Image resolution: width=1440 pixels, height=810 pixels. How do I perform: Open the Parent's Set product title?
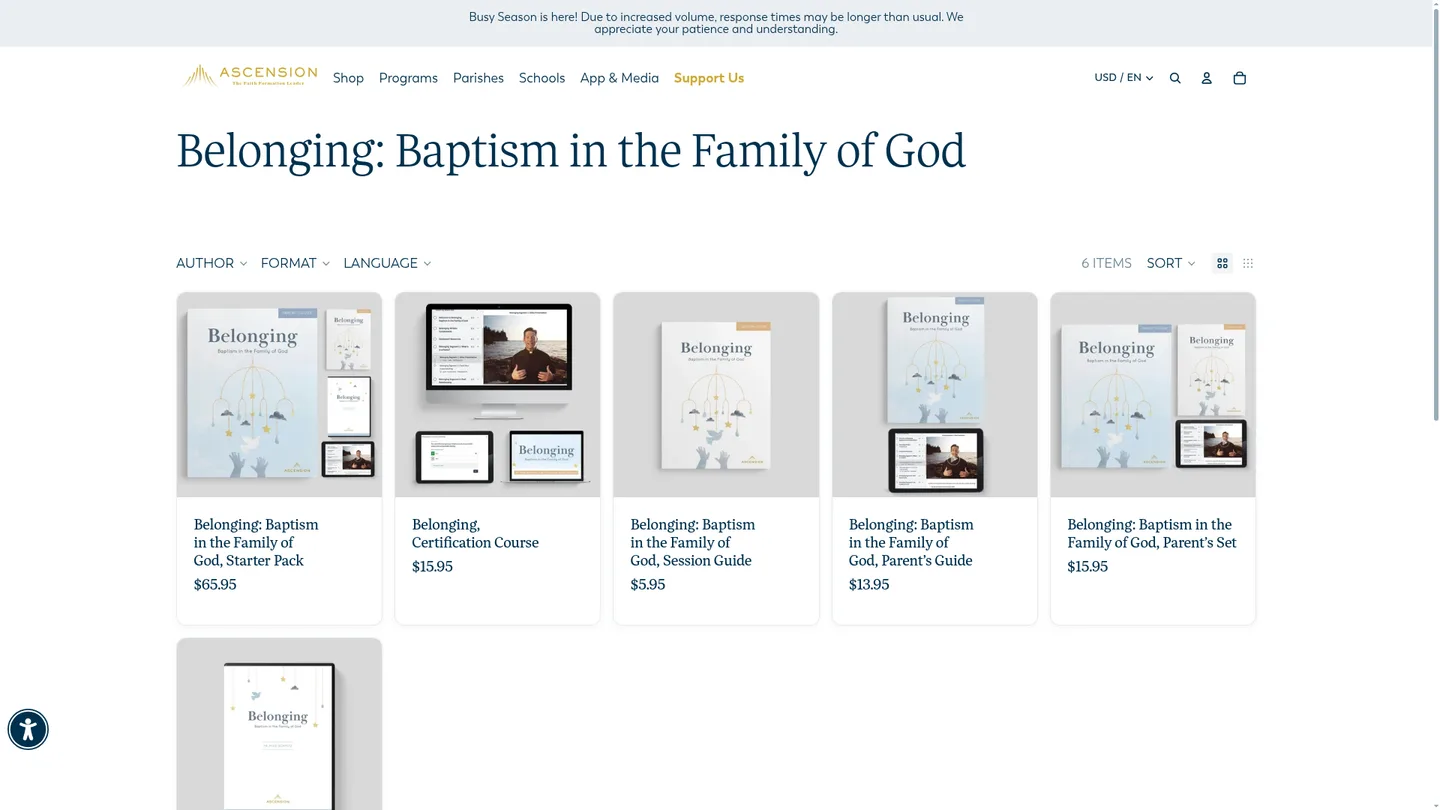(1152, 533)
